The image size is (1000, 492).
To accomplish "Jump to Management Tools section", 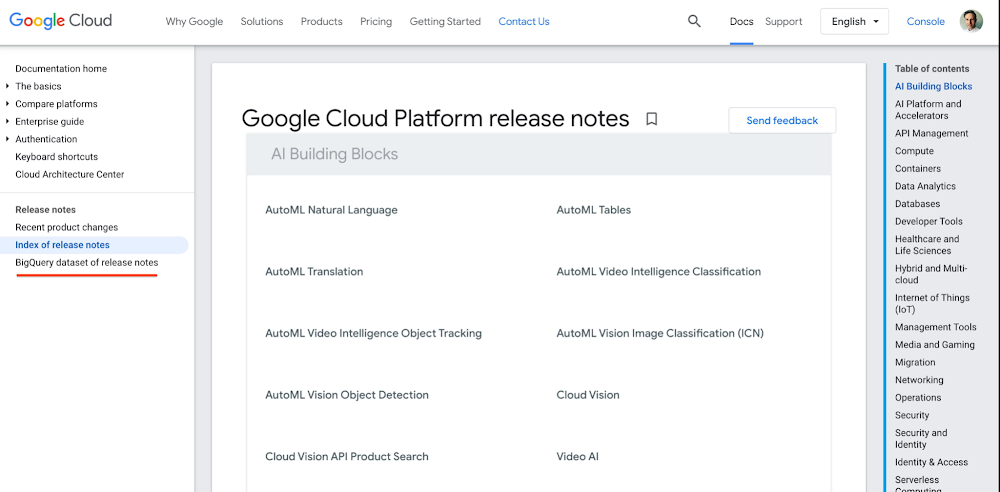I will (x=936, y=327).
